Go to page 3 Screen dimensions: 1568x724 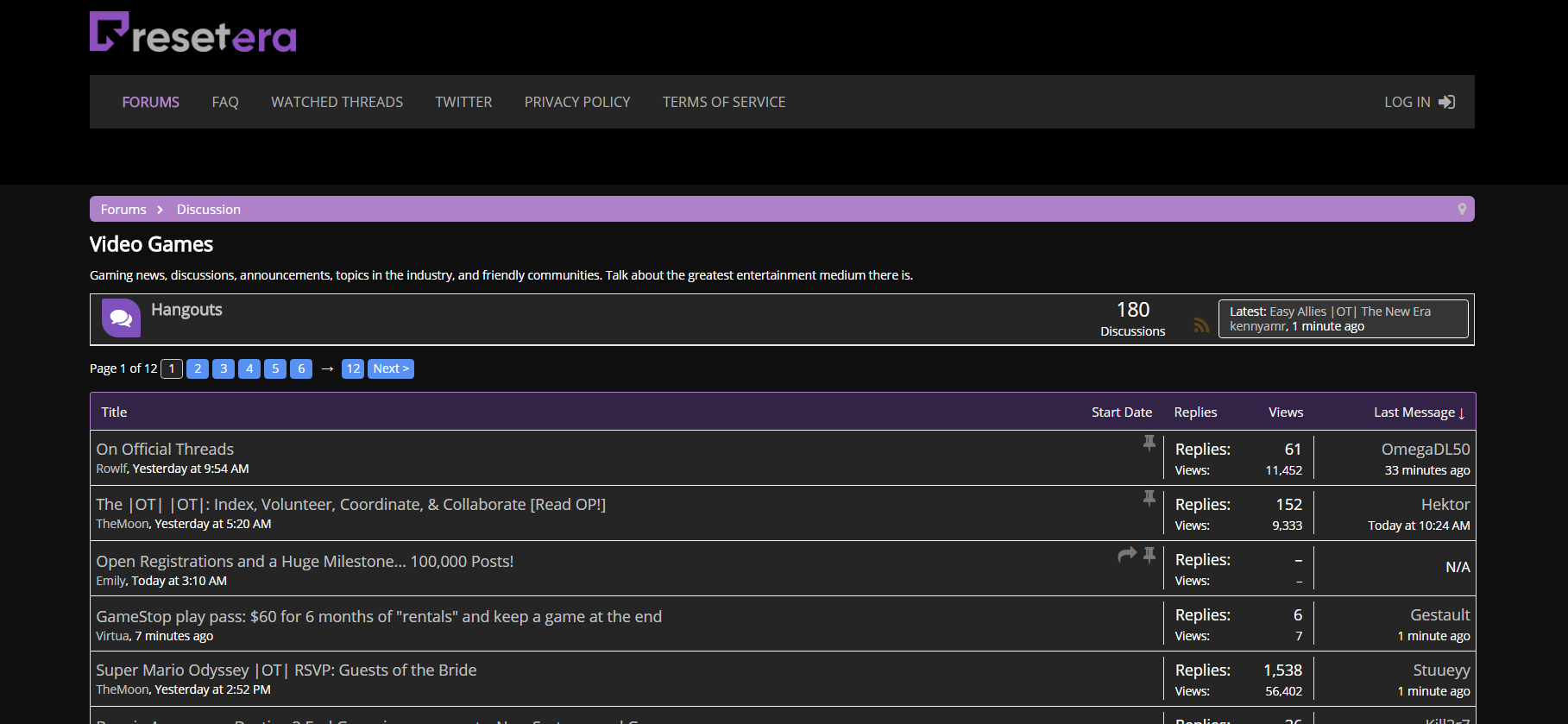coord(224,368)
